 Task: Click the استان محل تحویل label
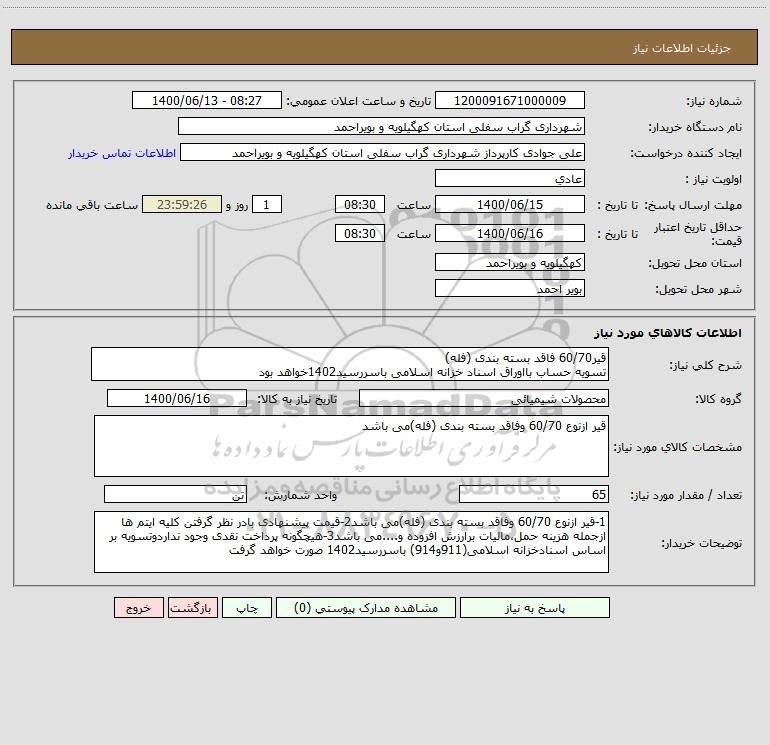coord(695,263)
